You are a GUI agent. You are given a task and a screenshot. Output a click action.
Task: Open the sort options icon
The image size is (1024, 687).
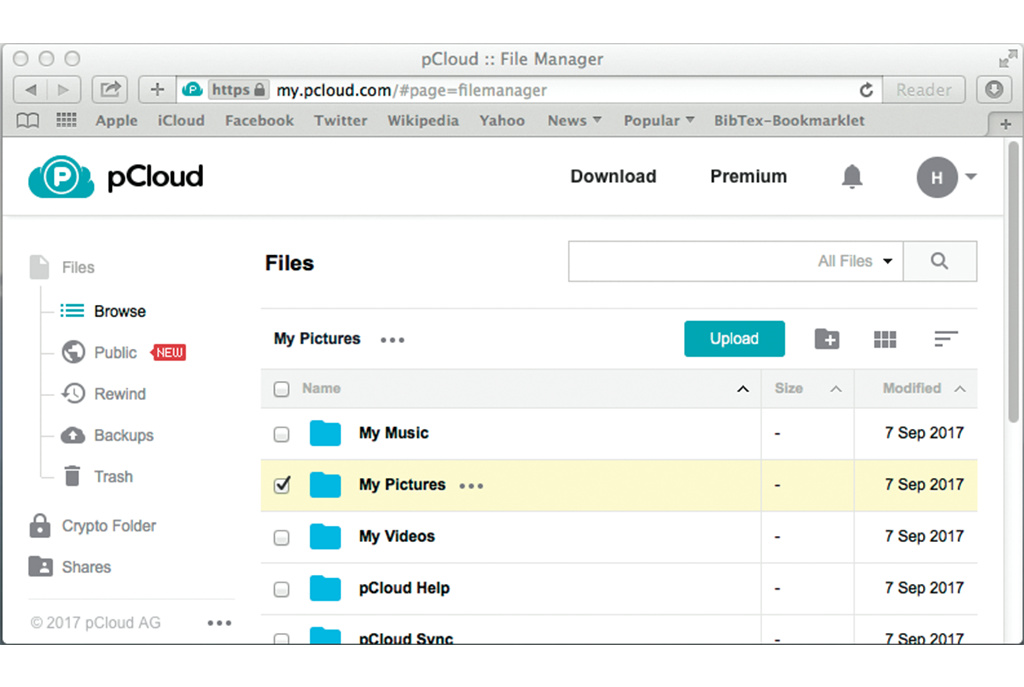pos(945,339)
